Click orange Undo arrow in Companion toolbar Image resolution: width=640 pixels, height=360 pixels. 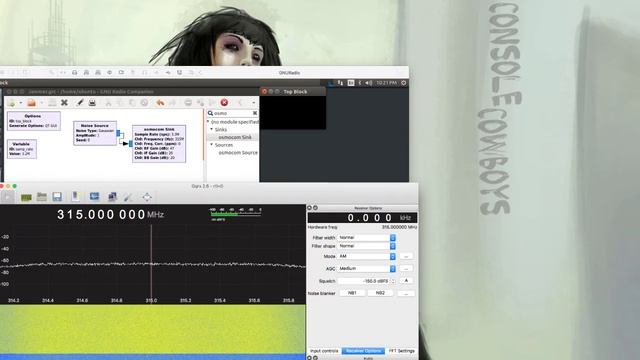(x=160, y=102)
